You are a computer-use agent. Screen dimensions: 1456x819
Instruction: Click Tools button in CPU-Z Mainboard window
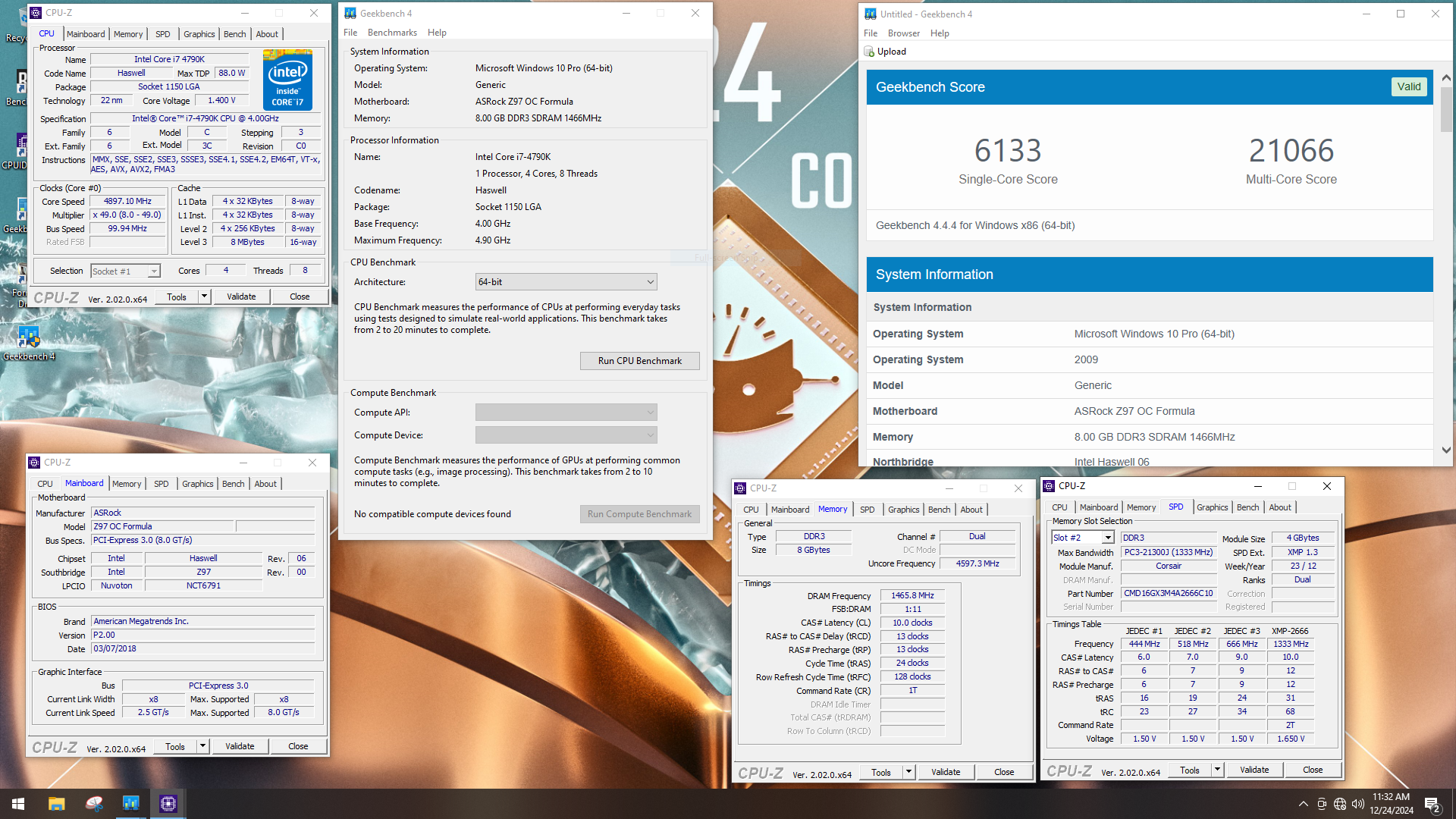click(175, 746)
